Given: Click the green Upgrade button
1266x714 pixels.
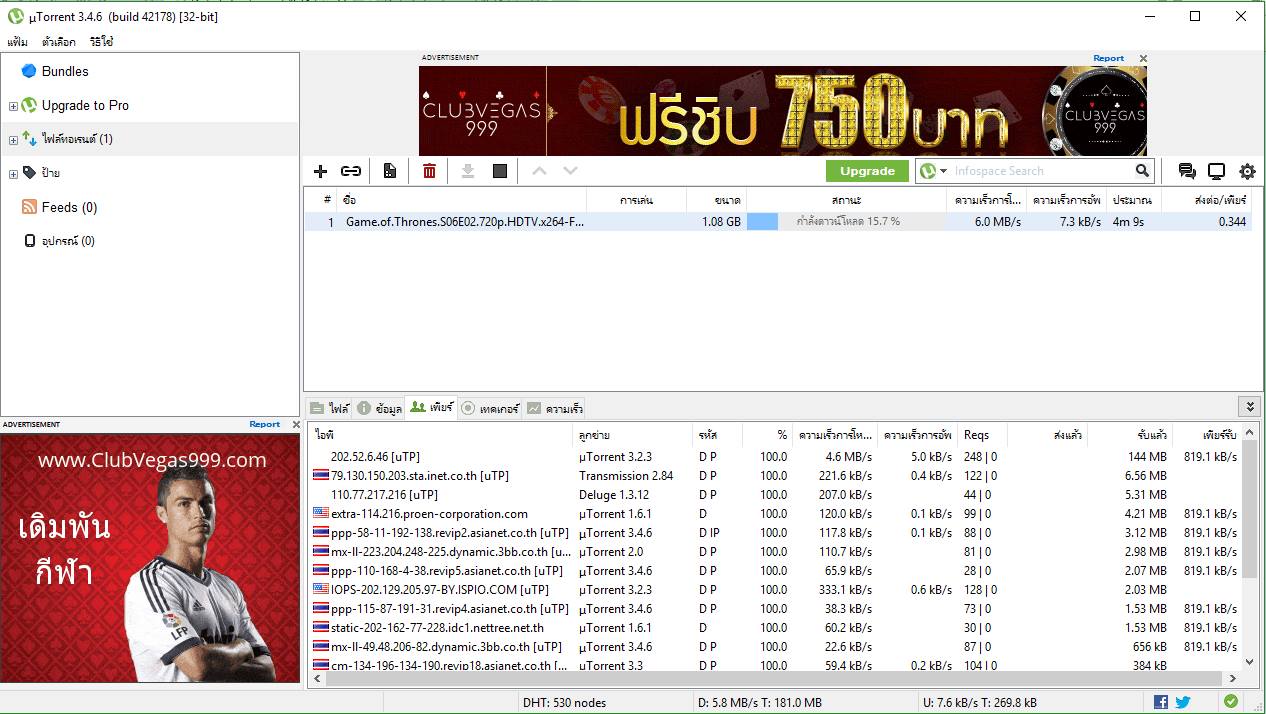Looking at the screenshot, I should coord(867,171).
